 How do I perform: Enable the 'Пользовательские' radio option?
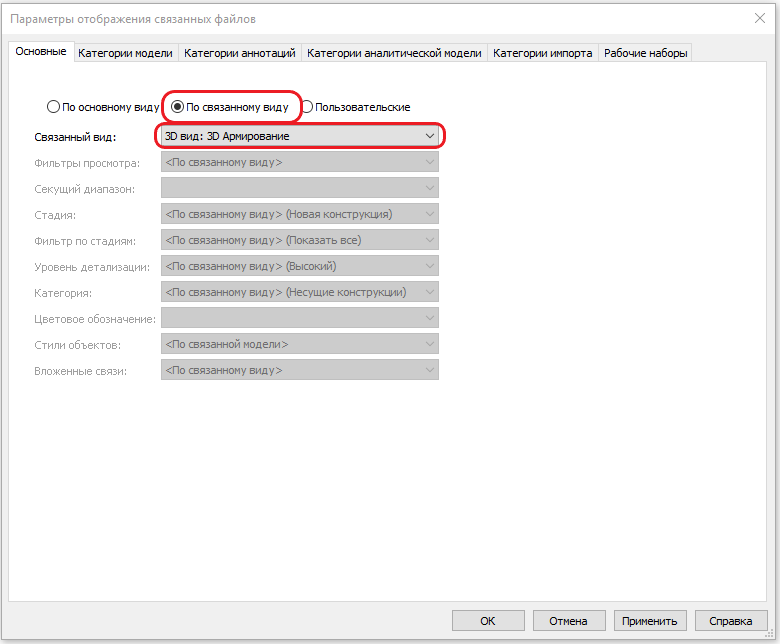308,107
